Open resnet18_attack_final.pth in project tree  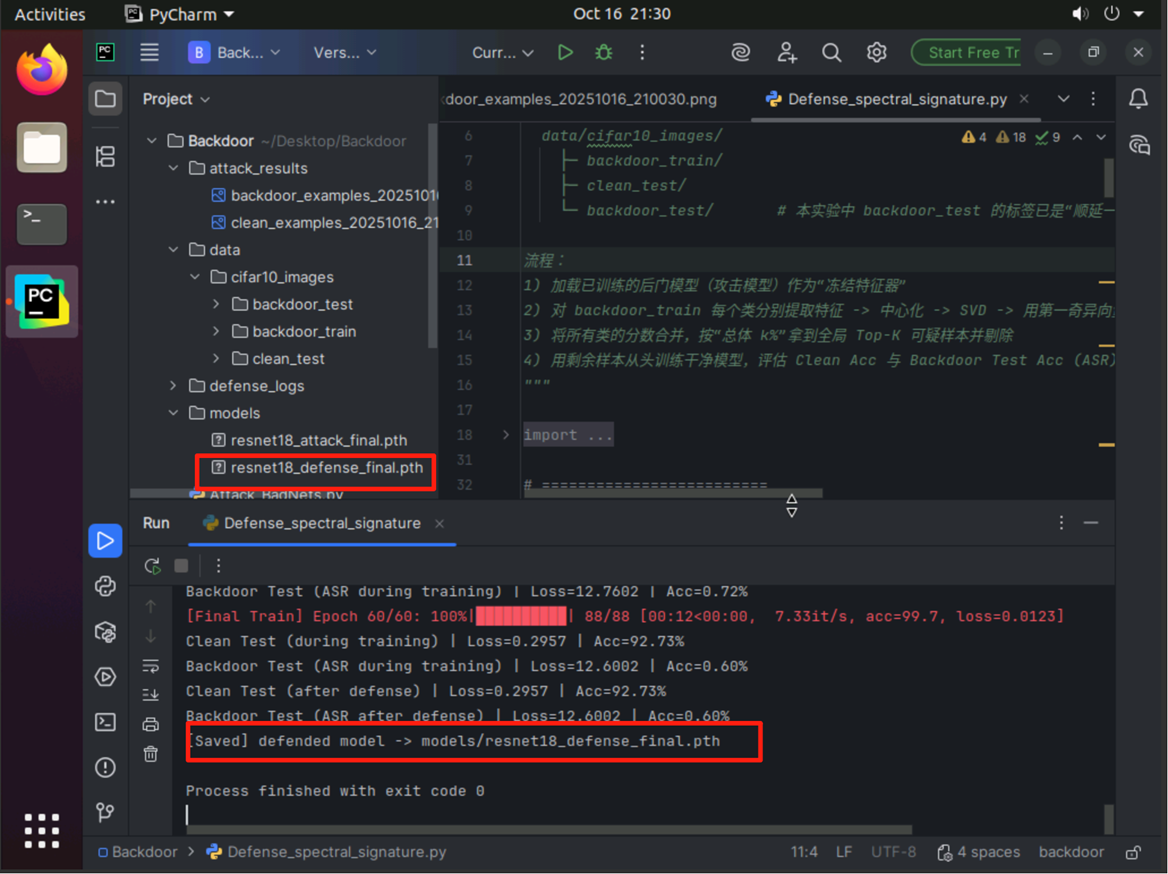click(318, 440)
